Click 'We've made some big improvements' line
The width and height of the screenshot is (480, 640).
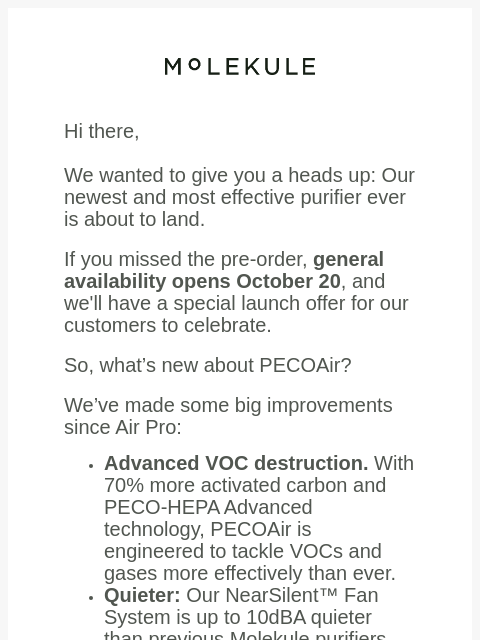(x=228, y=406)
